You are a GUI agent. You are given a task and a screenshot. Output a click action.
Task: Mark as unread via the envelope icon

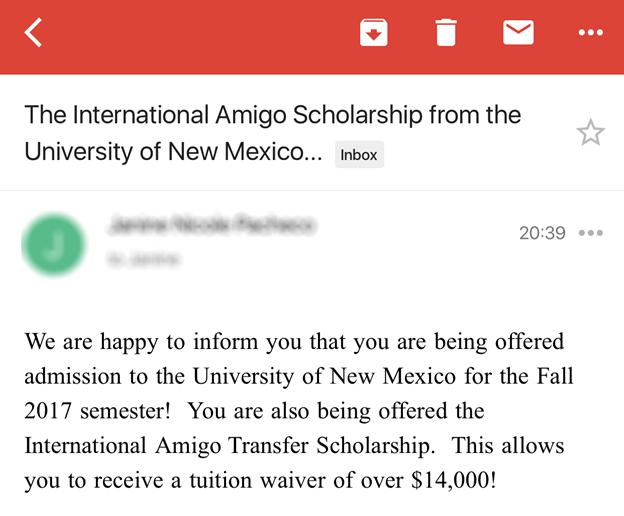[x=518, y=32]
